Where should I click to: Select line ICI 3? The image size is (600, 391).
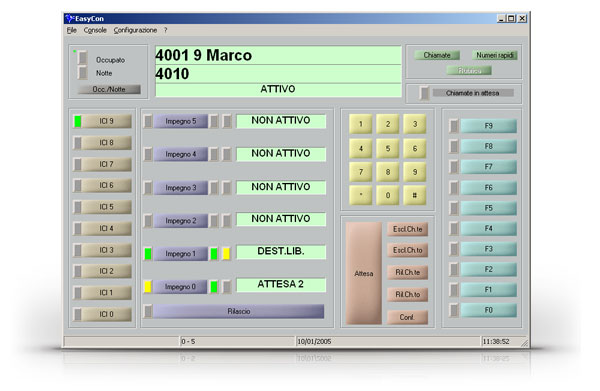click(107, 250)
